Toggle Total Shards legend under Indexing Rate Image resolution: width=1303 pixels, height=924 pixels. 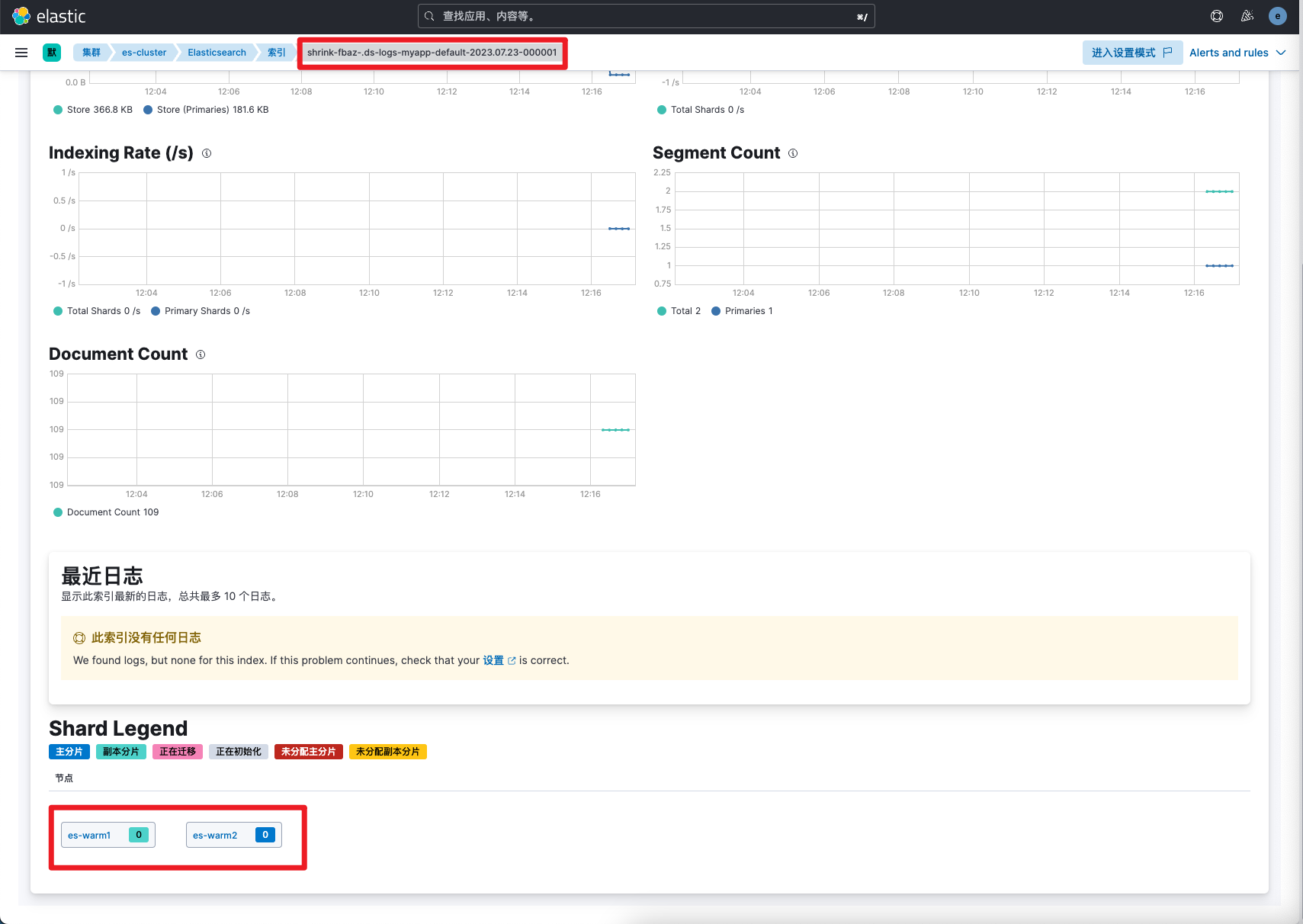click(x=97, y=311)
